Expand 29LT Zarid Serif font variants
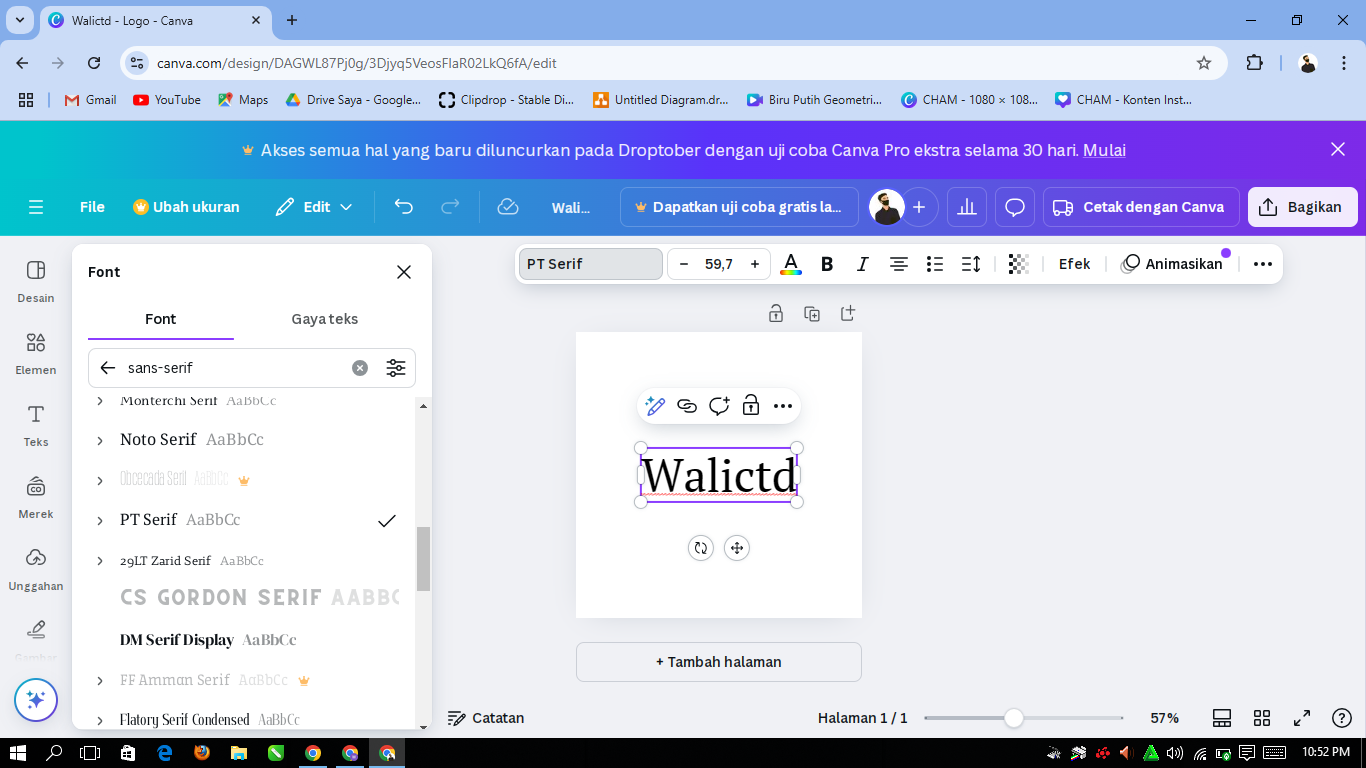 (100, 561)
